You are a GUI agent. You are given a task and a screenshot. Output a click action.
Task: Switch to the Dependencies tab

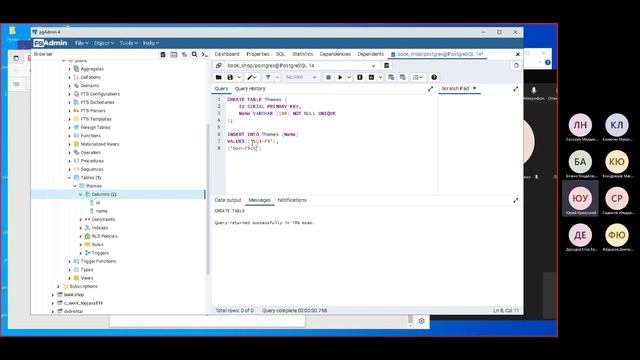pos(335,54)
